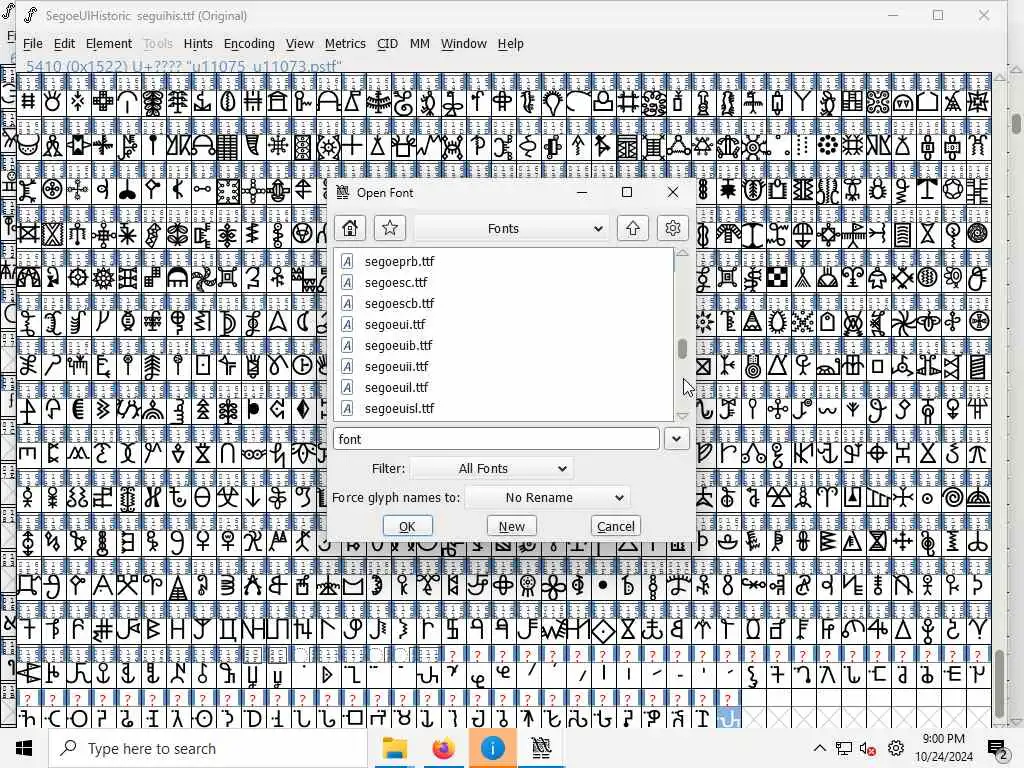This screenshot has width=1024, height=768.
Task: Launch Firefox from the taskbar
Action: [x=443, y=748]
